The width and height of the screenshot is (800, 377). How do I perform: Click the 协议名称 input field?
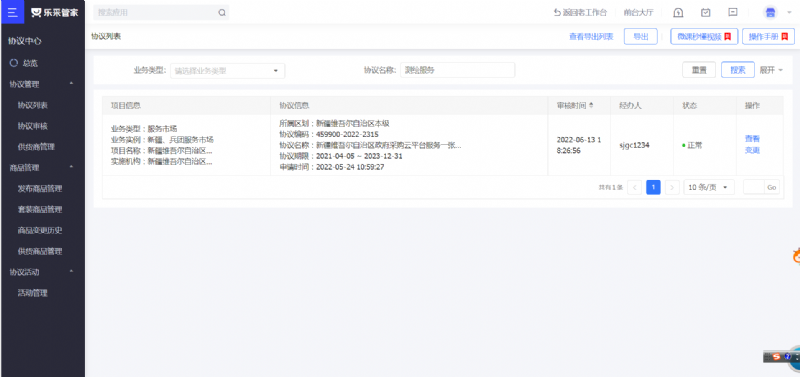pos(457,70)
